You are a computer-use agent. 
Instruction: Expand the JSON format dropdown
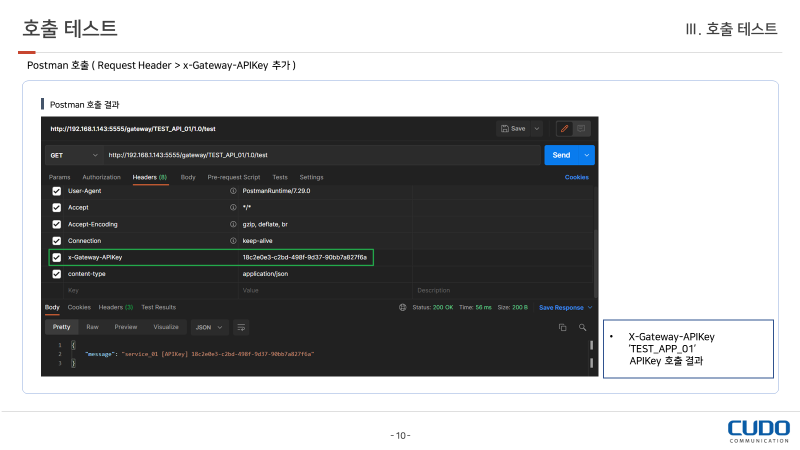click(209, 327)
